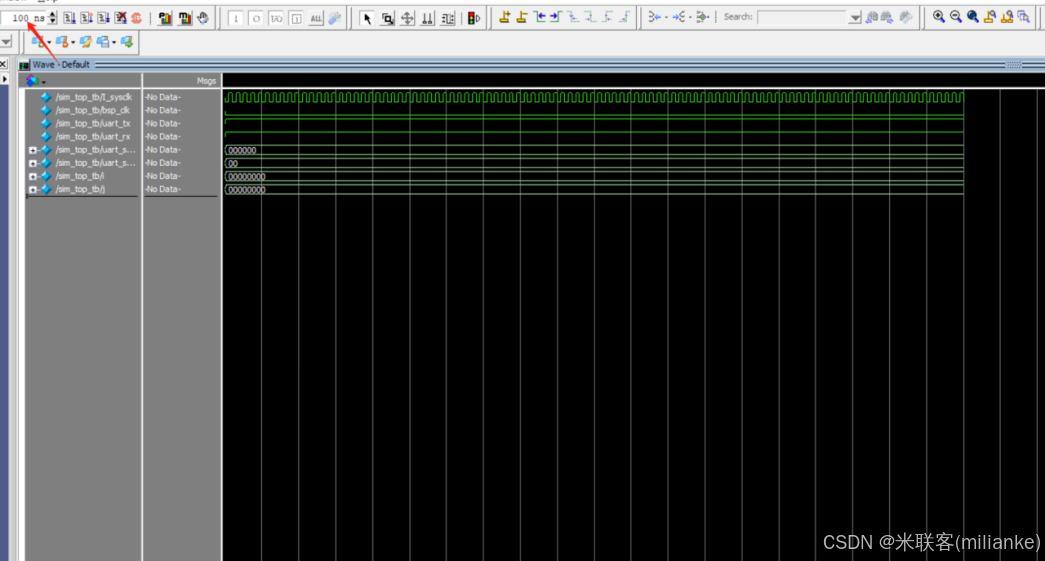The width and height of the screenshot is (1045, 561).
Task: Select the Wave - Default window title tab
Action: tap(61, 65)
